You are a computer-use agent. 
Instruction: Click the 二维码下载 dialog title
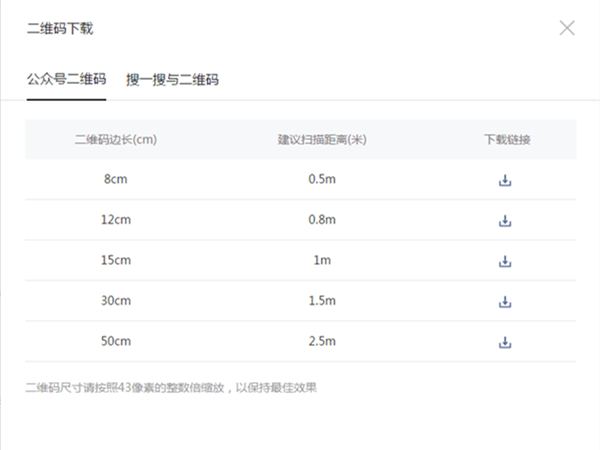pos(60,29)
